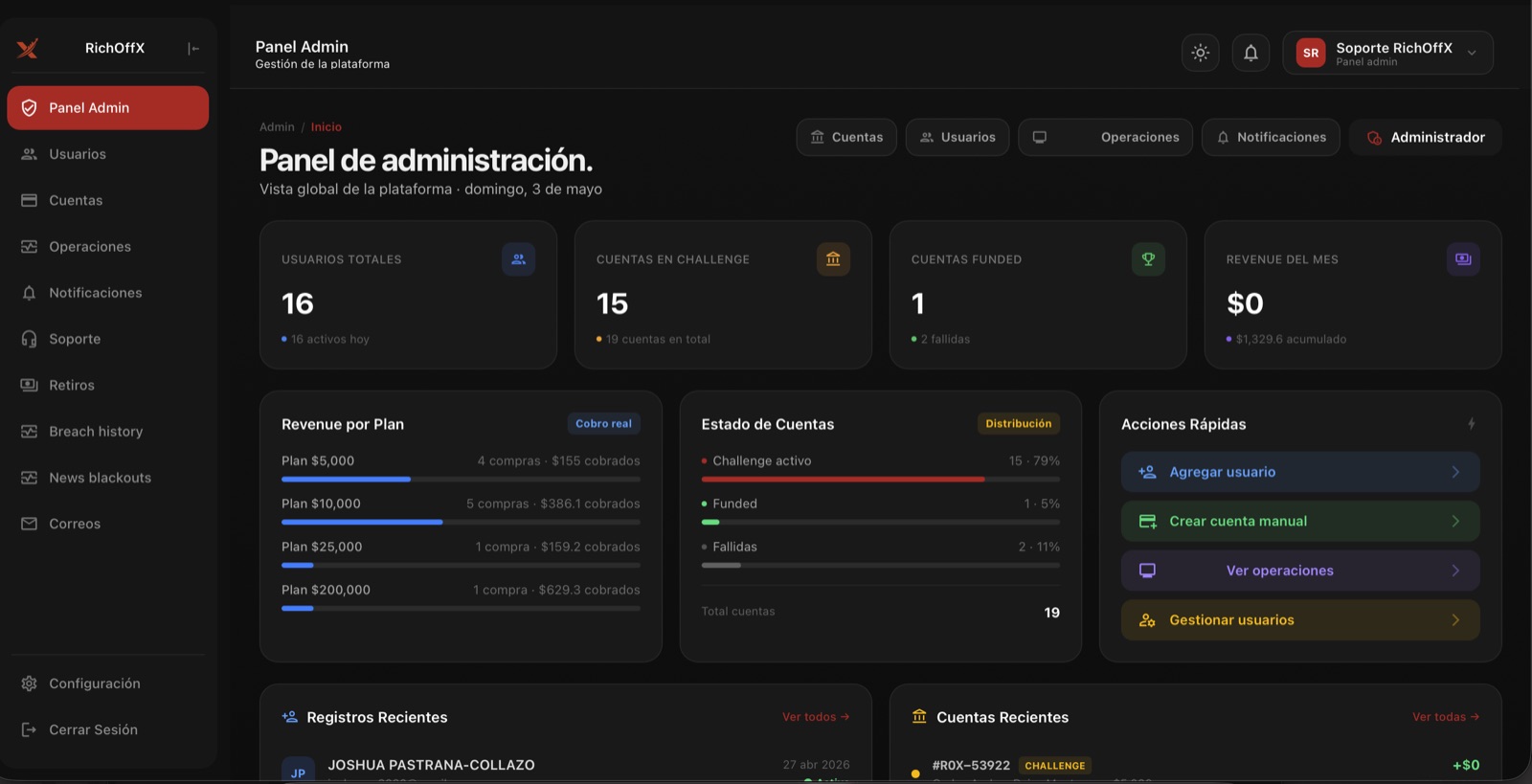Click the RichOffX logo icon

28,49
